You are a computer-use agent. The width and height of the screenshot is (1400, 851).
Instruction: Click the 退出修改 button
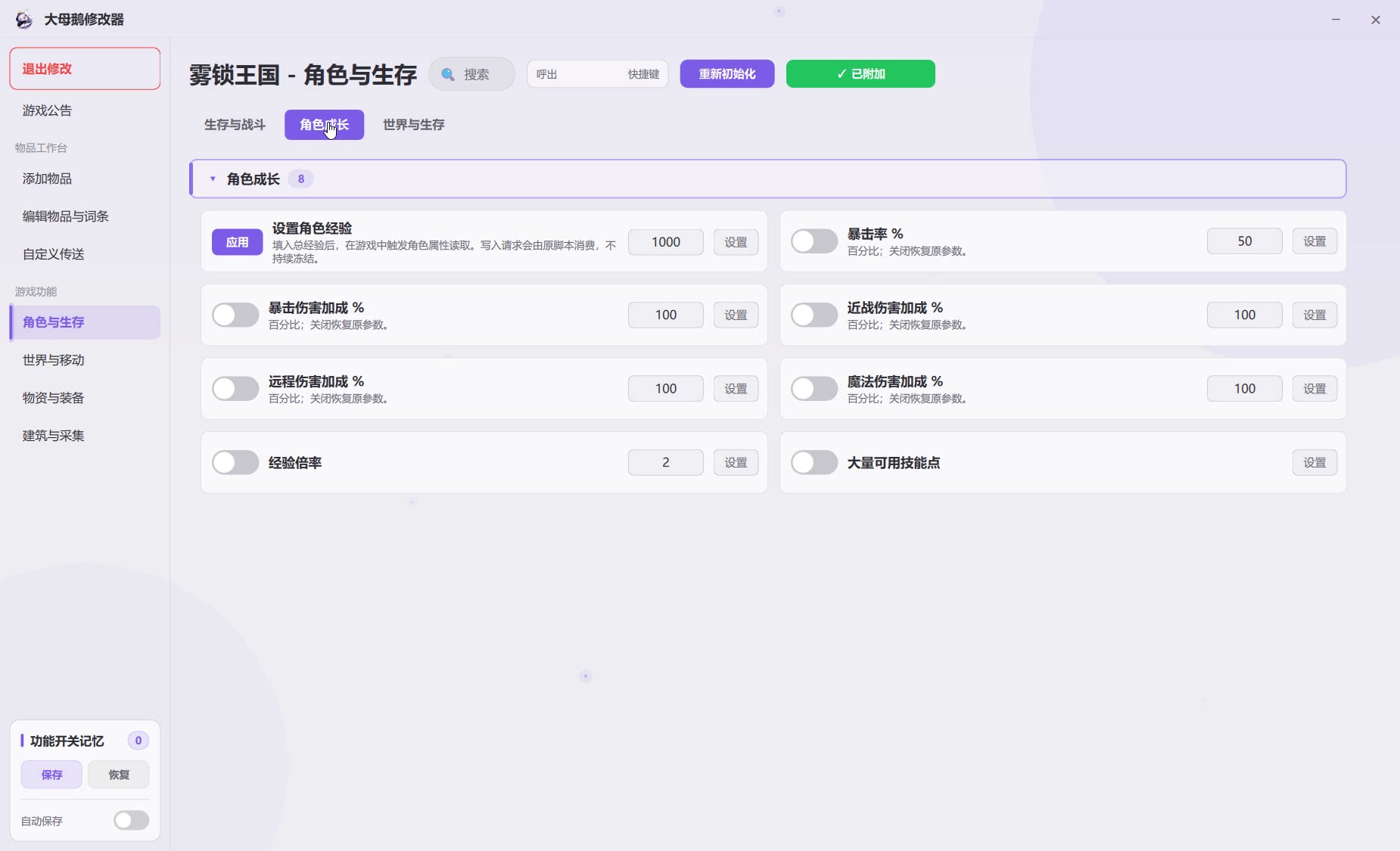point(85,69)
